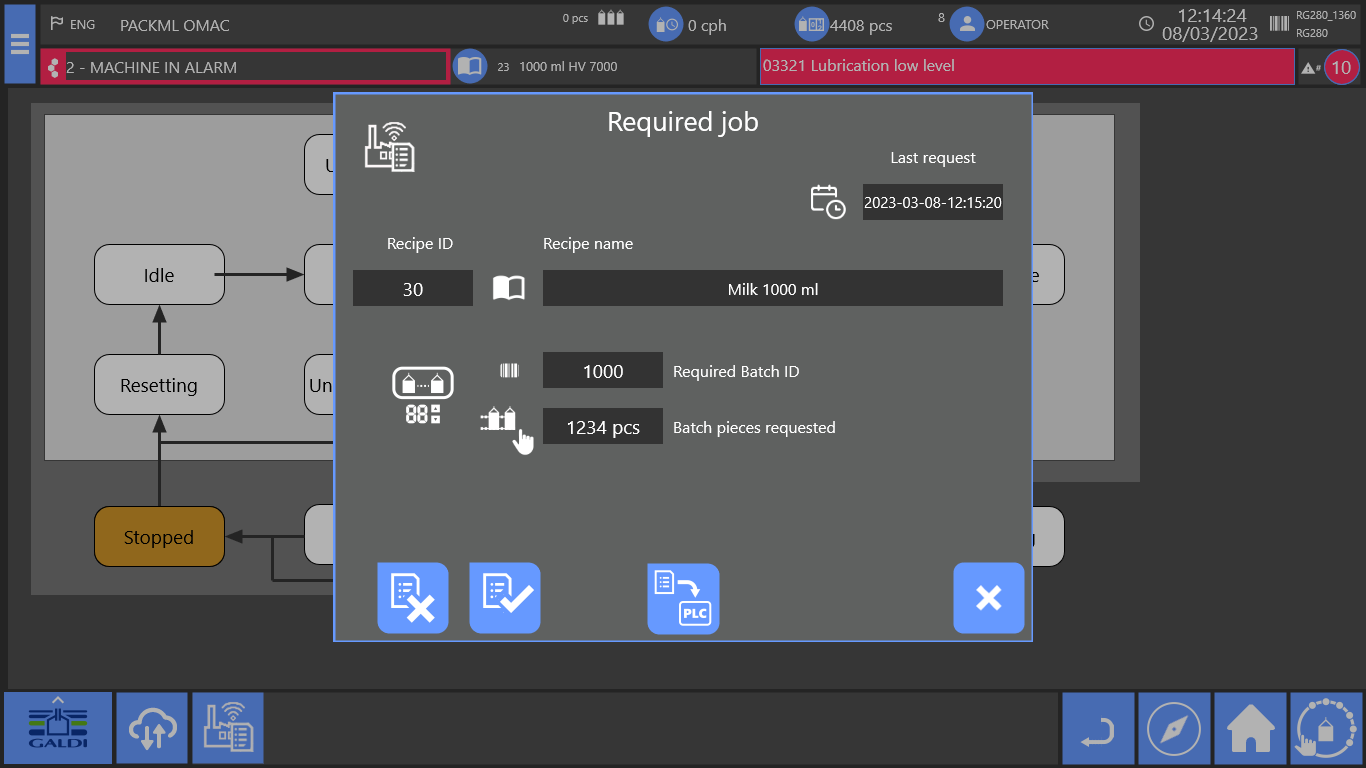This screenshot has width=1366, height=768.
Task: Go to the home screen
Action: (1250, 728)
